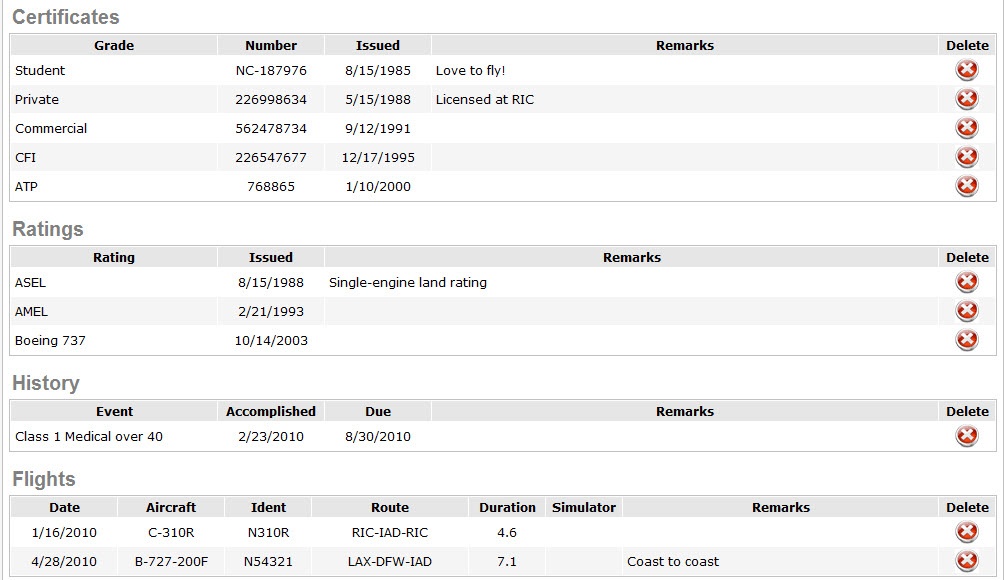Delete the AMEL rating
This screenshot has height=580, width=1004.
pyautogui.click(x=967, y=310)
